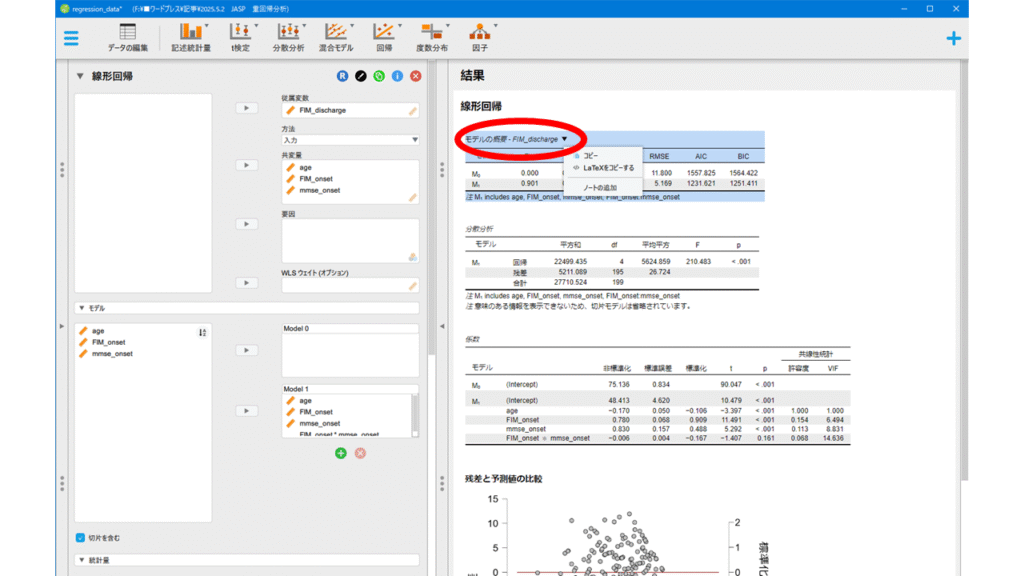Open the t検定 analysis menu
The width and height of the screenshot is (1024, 576).
tap(240, 38)
